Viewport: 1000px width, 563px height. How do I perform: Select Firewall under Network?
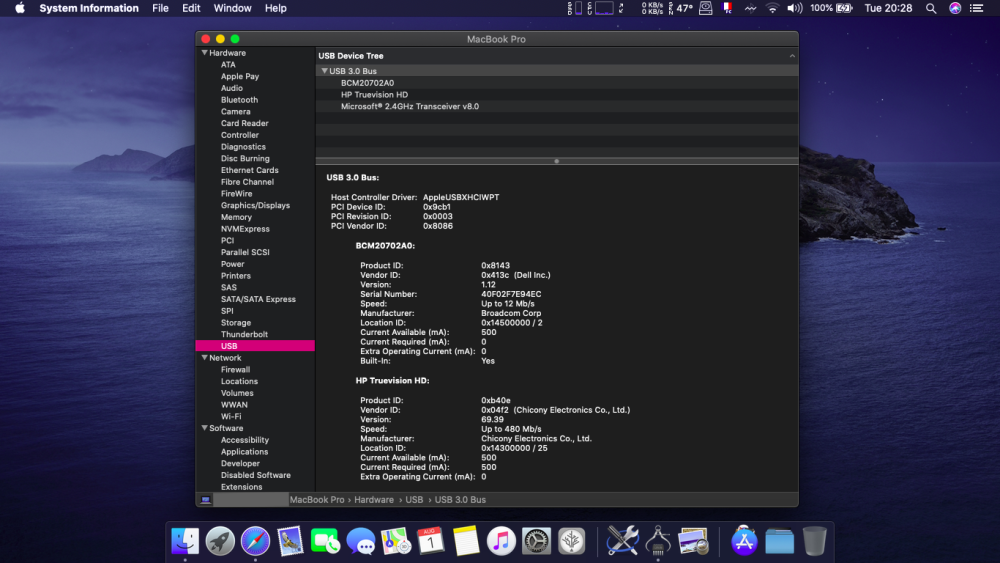(x=235, y=369)
